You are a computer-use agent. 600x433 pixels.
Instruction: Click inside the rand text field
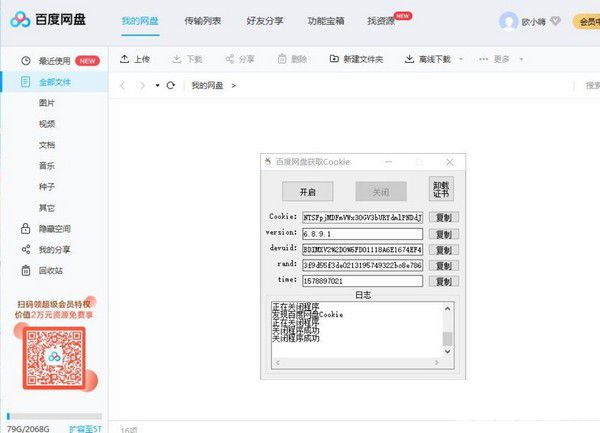[362, 265]
